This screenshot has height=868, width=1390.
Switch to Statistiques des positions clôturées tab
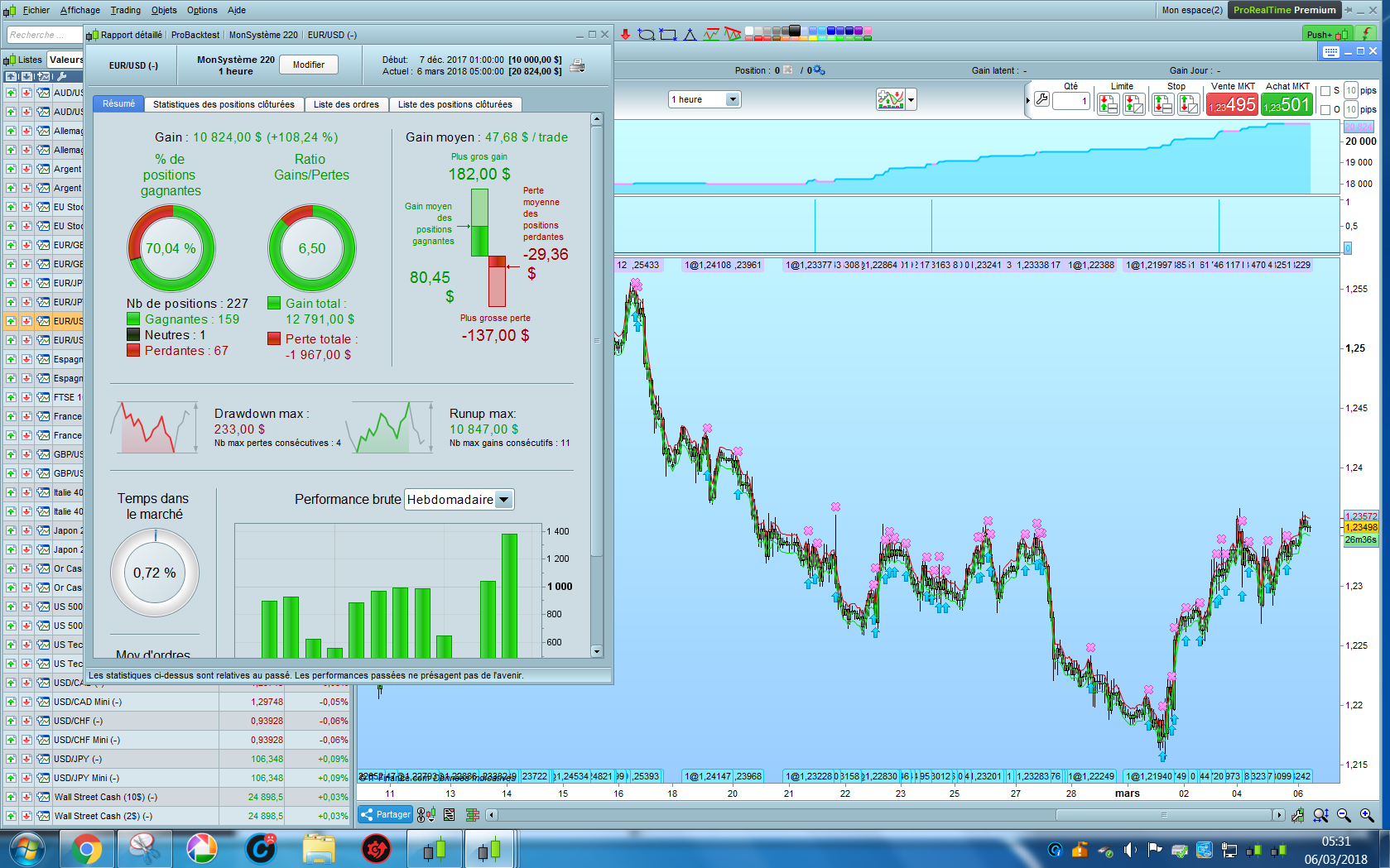224,104
